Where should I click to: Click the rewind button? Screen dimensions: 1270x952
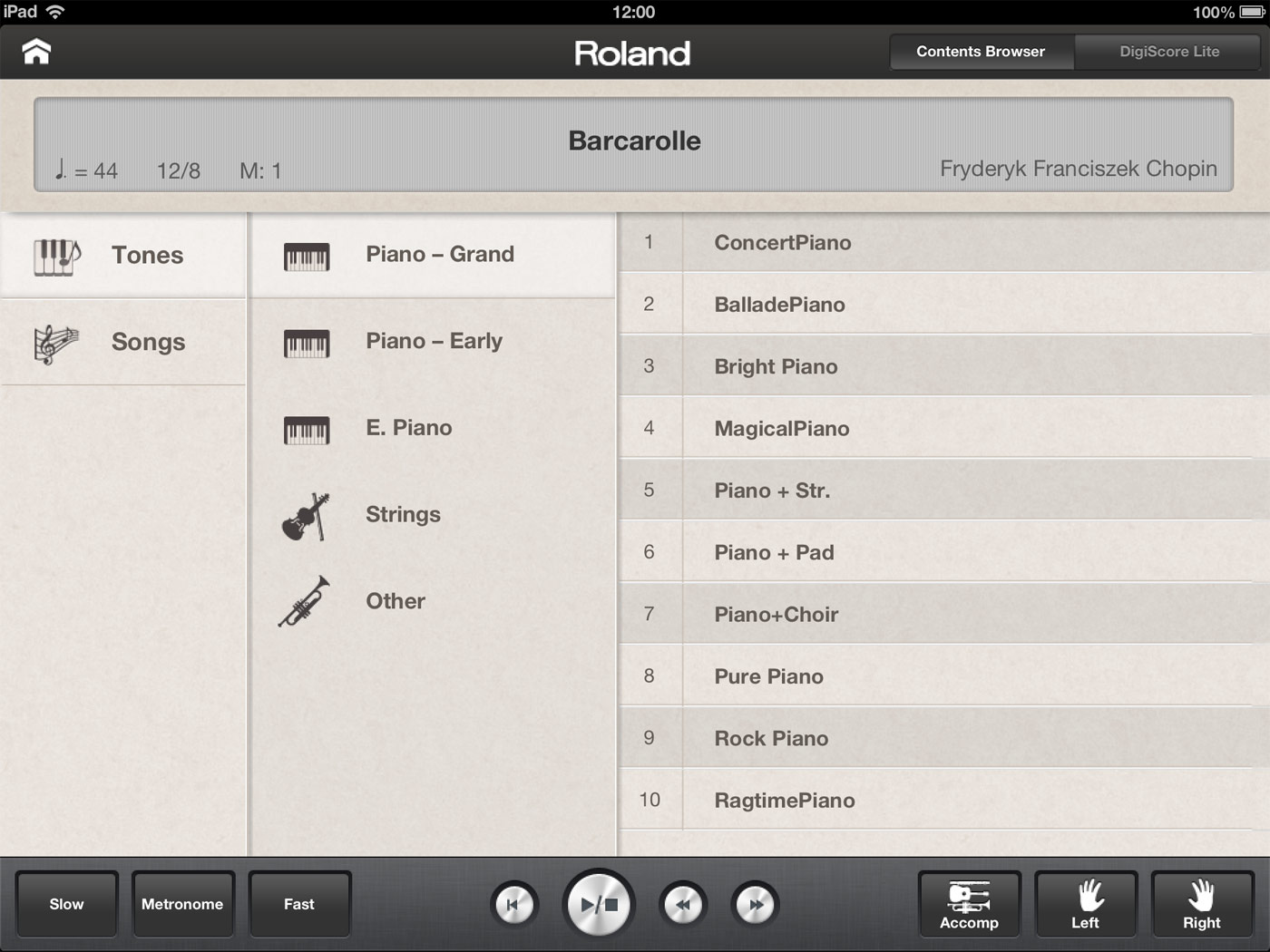pos(683,904)
